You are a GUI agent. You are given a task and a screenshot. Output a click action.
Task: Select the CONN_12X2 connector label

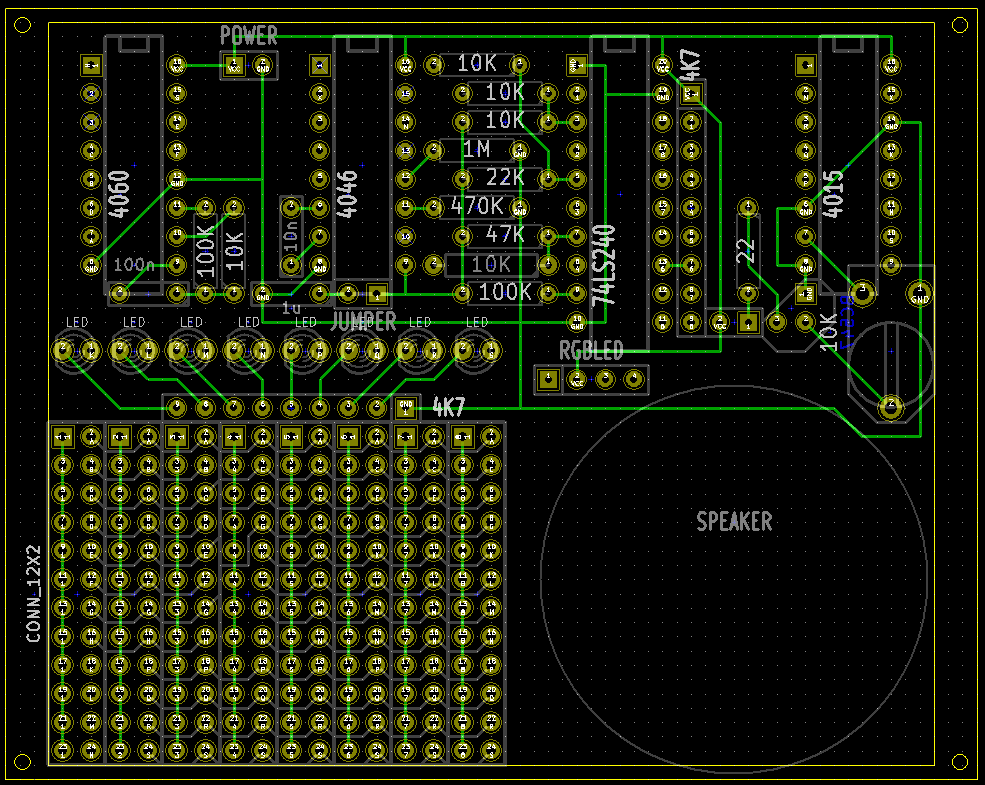tap(33, 594)
